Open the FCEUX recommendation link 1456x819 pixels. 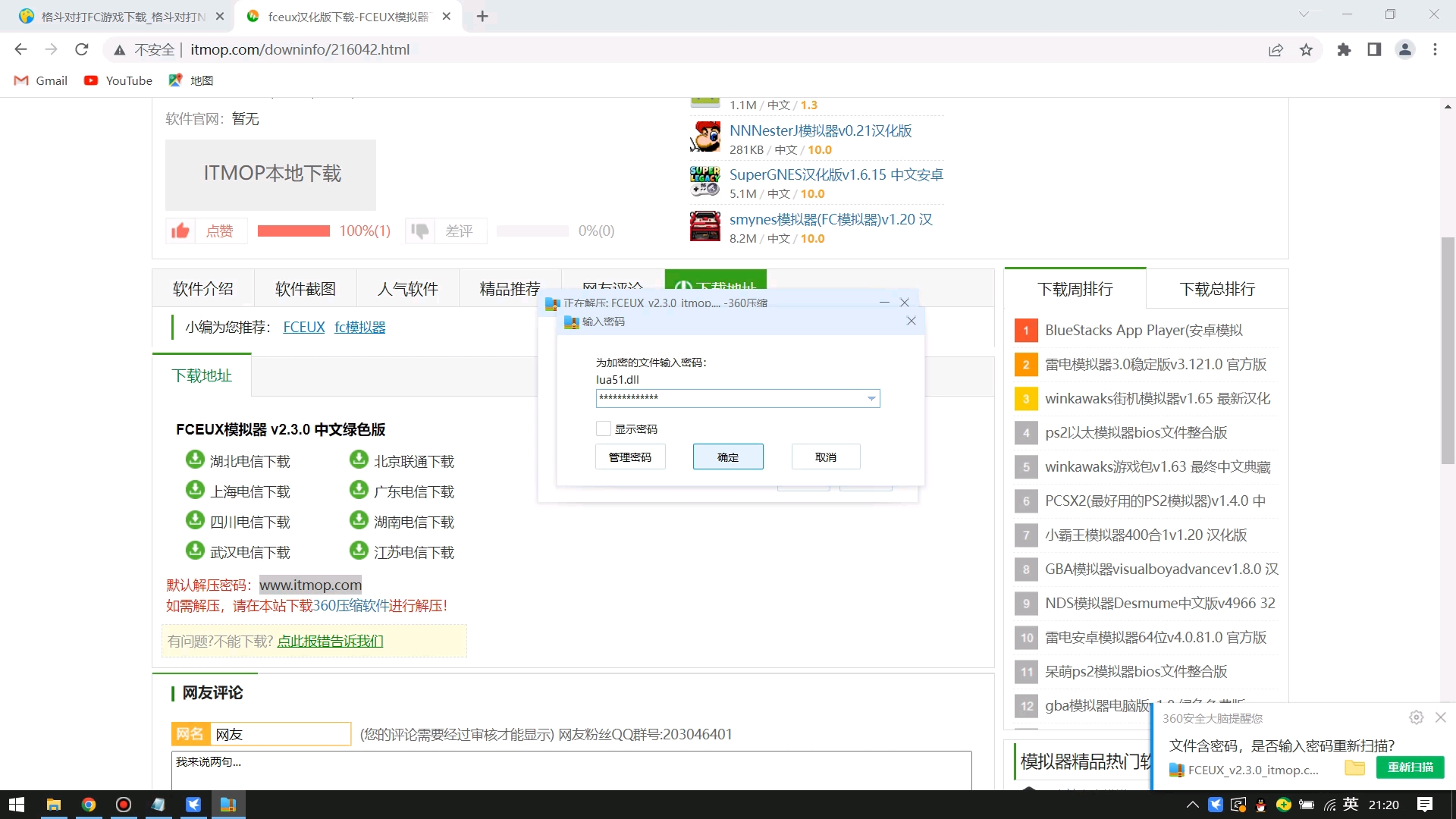pos(304,327)
